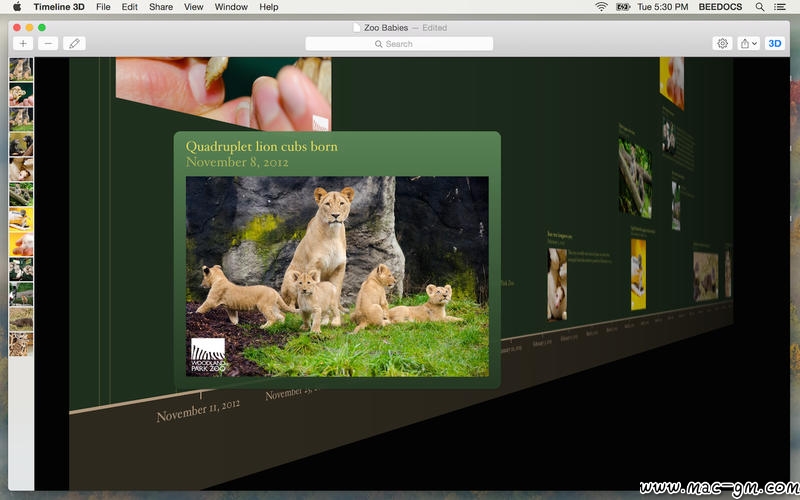Open the Apple menu
Image resolution: width=800 pixels, height=500 pixels.
(17, 7)
